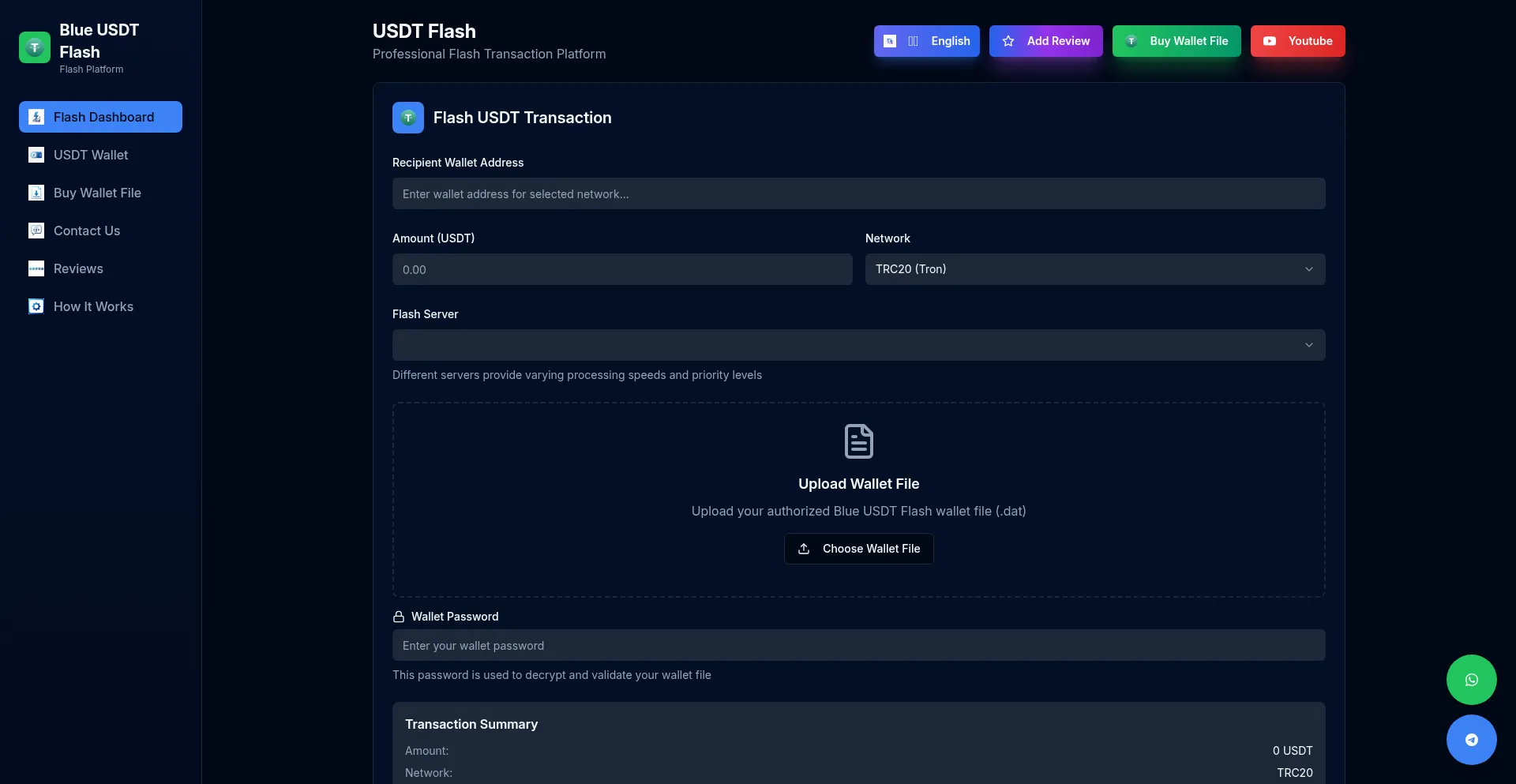Click the Tether icon beside Flash USDT Transaction
This screenshot has width=1516, height=784.
(408, 118)
